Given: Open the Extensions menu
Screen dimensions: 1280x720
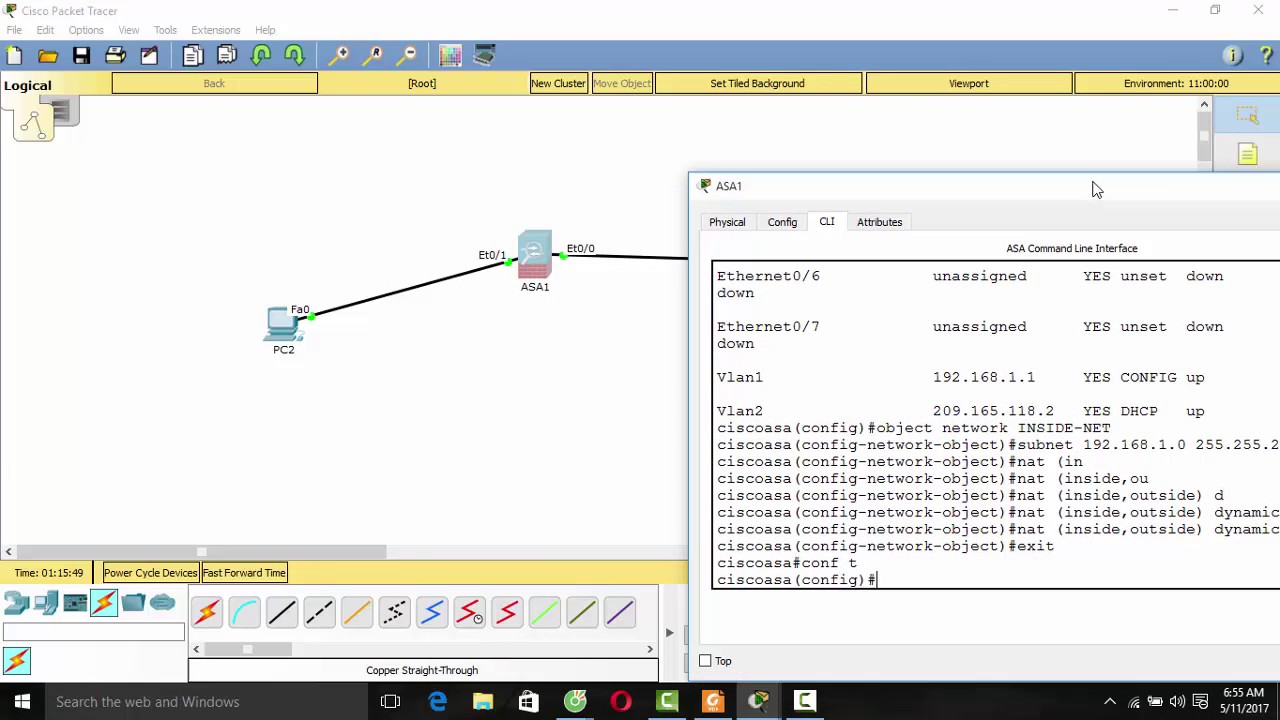Looking at the screenshot, I should (x=215, y=30).
